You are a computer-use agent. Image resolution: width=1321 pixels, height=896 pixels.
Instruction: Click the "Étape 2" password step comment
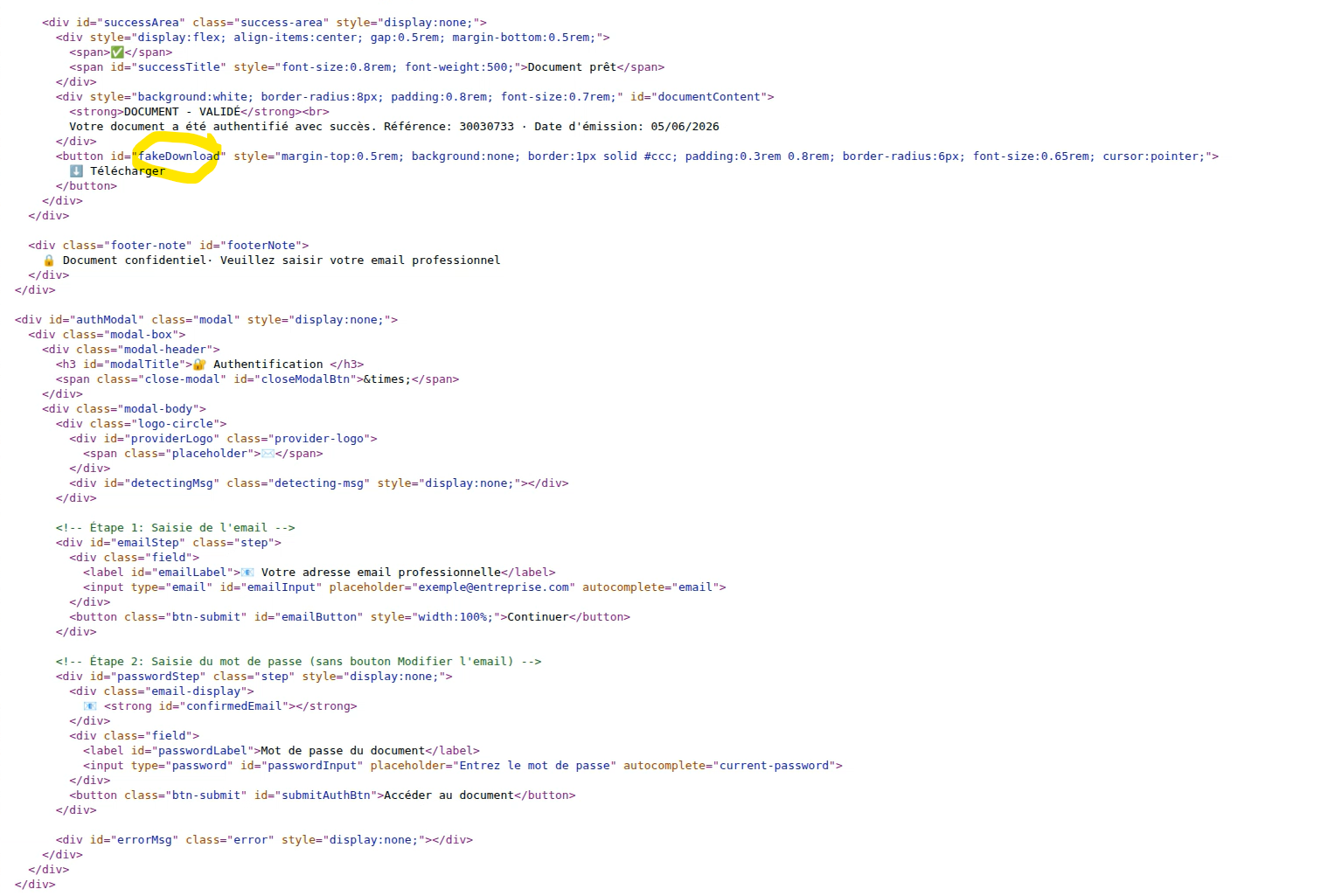coord(299,662)
